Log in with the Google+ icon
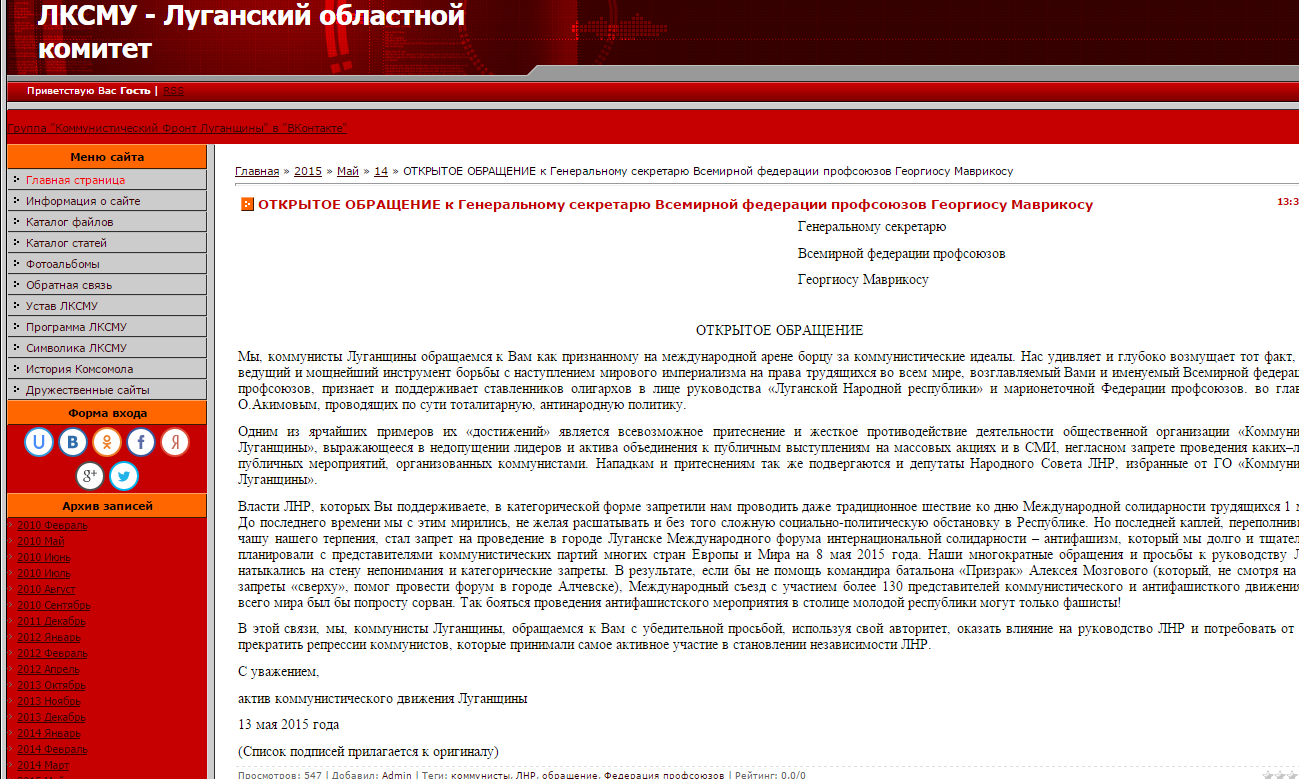The width and height of the screenshot is (1299, 779). pyautogui.click(x=90, y=476)
